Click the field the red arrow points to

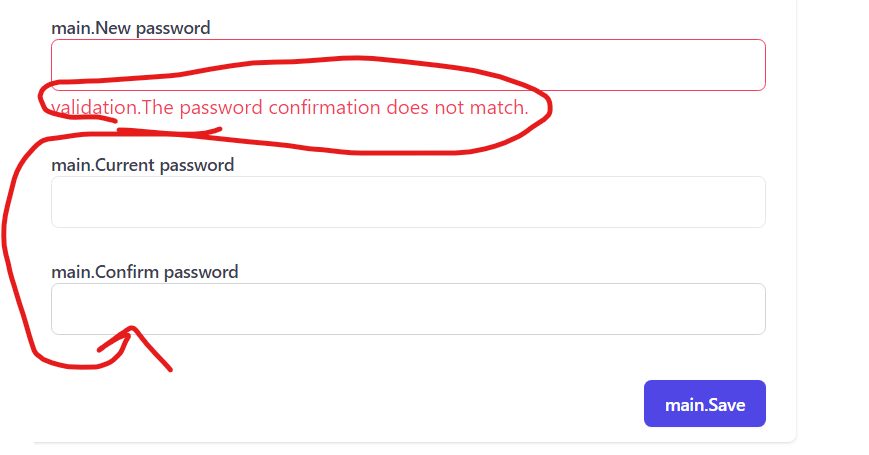point(408,309)
